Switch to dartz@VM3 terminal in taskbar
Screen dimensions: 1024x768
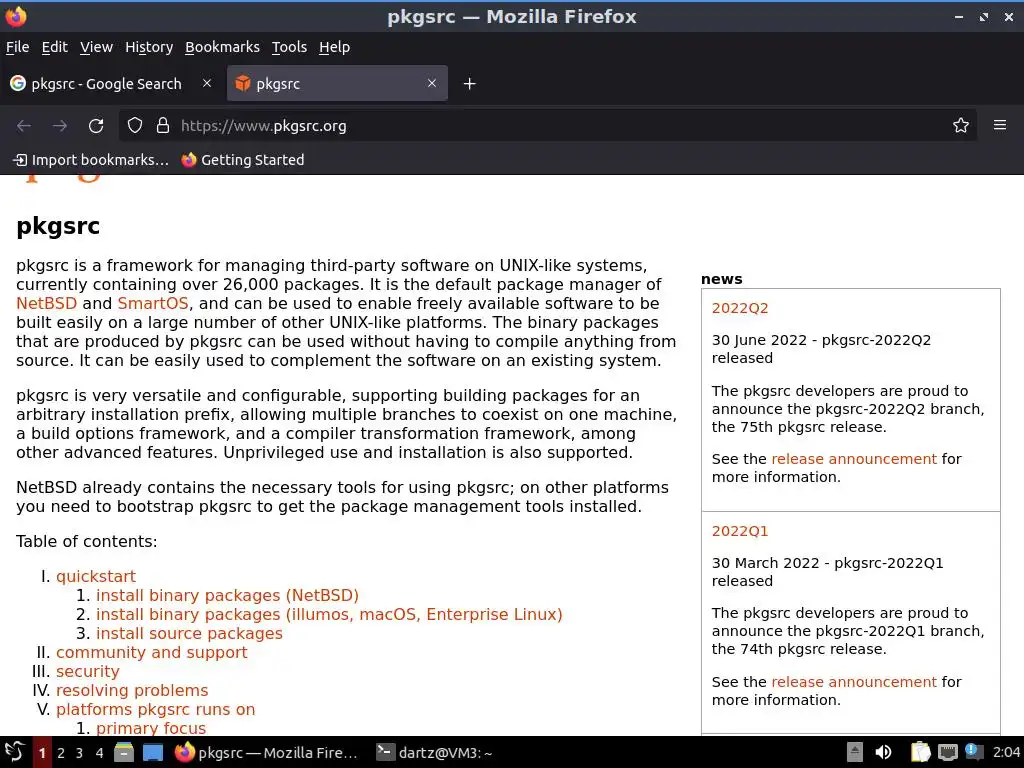pos(435,752)
